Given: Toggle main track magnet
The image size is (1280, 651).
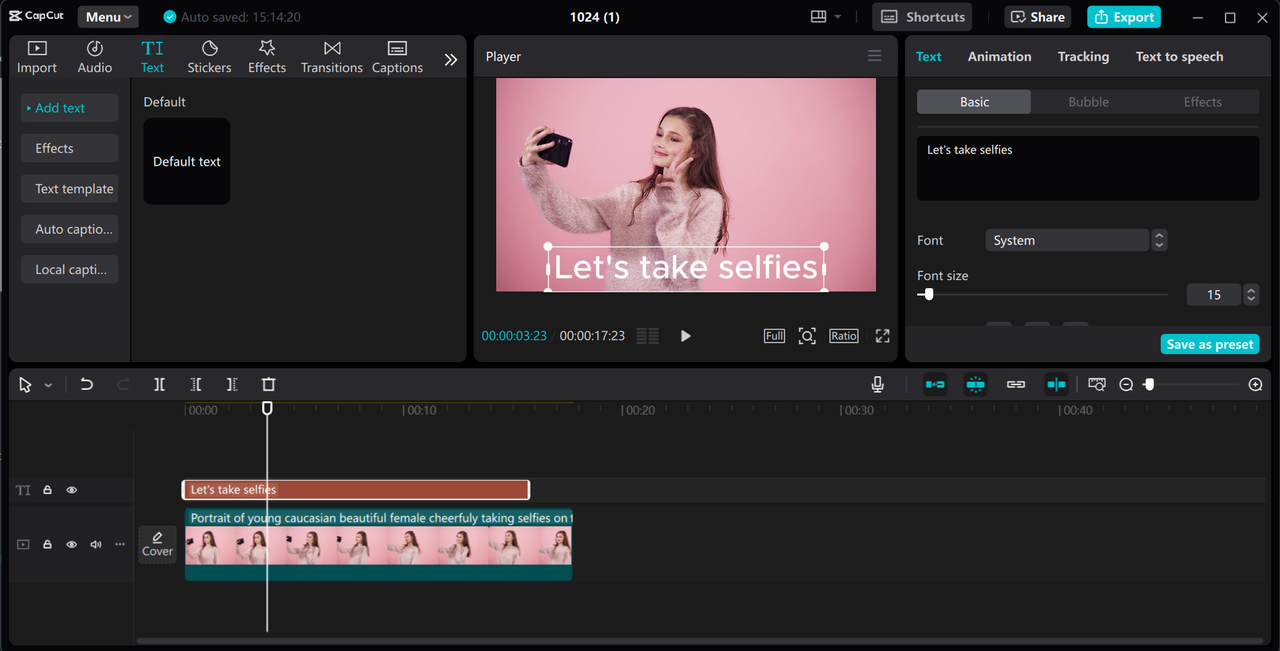Looking at the screenshot, I should 935,384.
